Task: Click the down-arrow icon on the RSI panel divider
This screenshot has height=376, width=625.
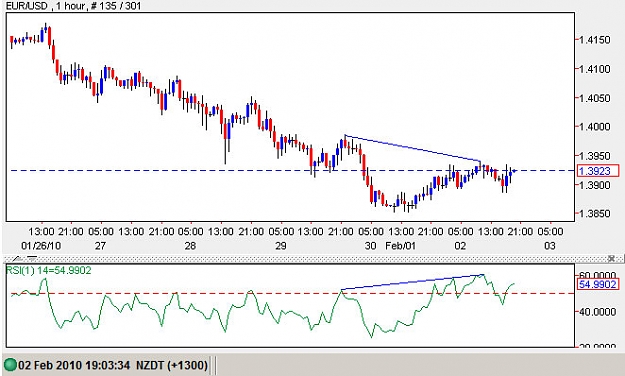Action: (32, 259)
